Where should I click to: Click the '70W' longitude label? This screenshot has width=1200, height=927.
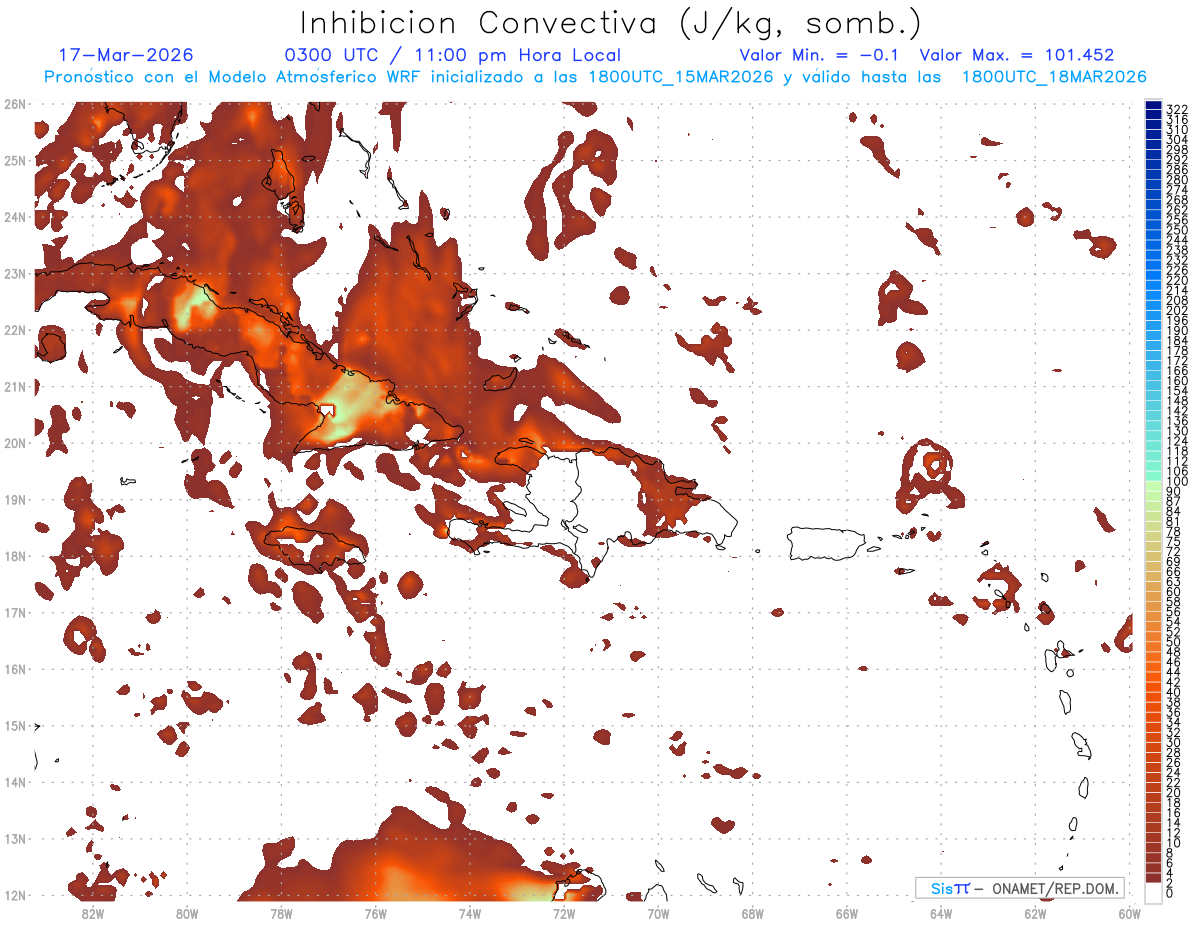[658, 913]
